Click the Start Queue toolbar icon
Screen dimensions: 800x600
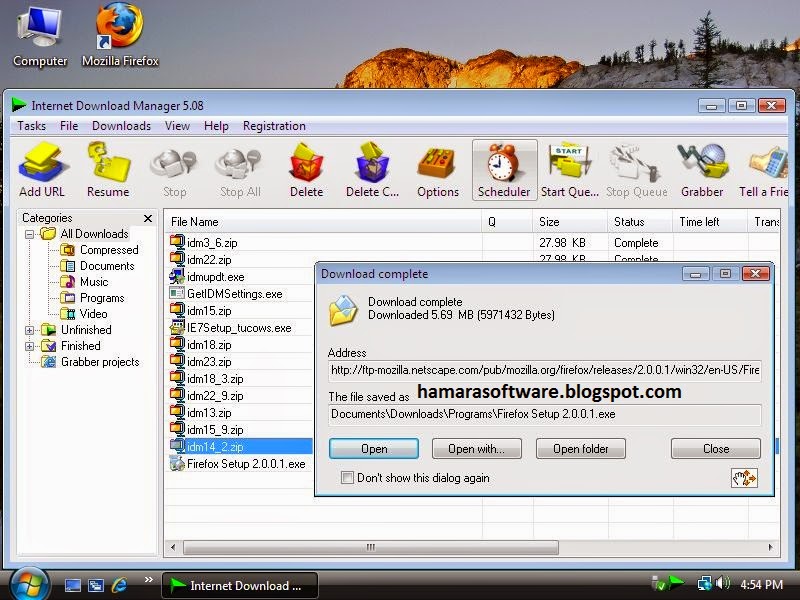[x=569, y=170]
